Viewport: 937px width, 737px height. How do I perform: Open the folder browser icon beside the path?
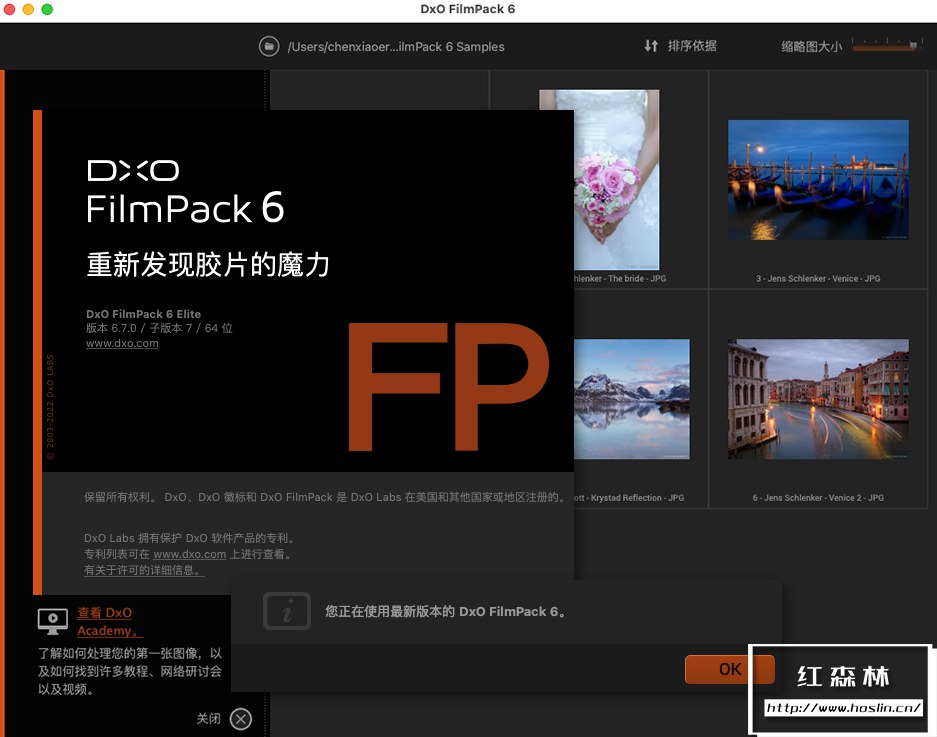click(x=269, y=46)
